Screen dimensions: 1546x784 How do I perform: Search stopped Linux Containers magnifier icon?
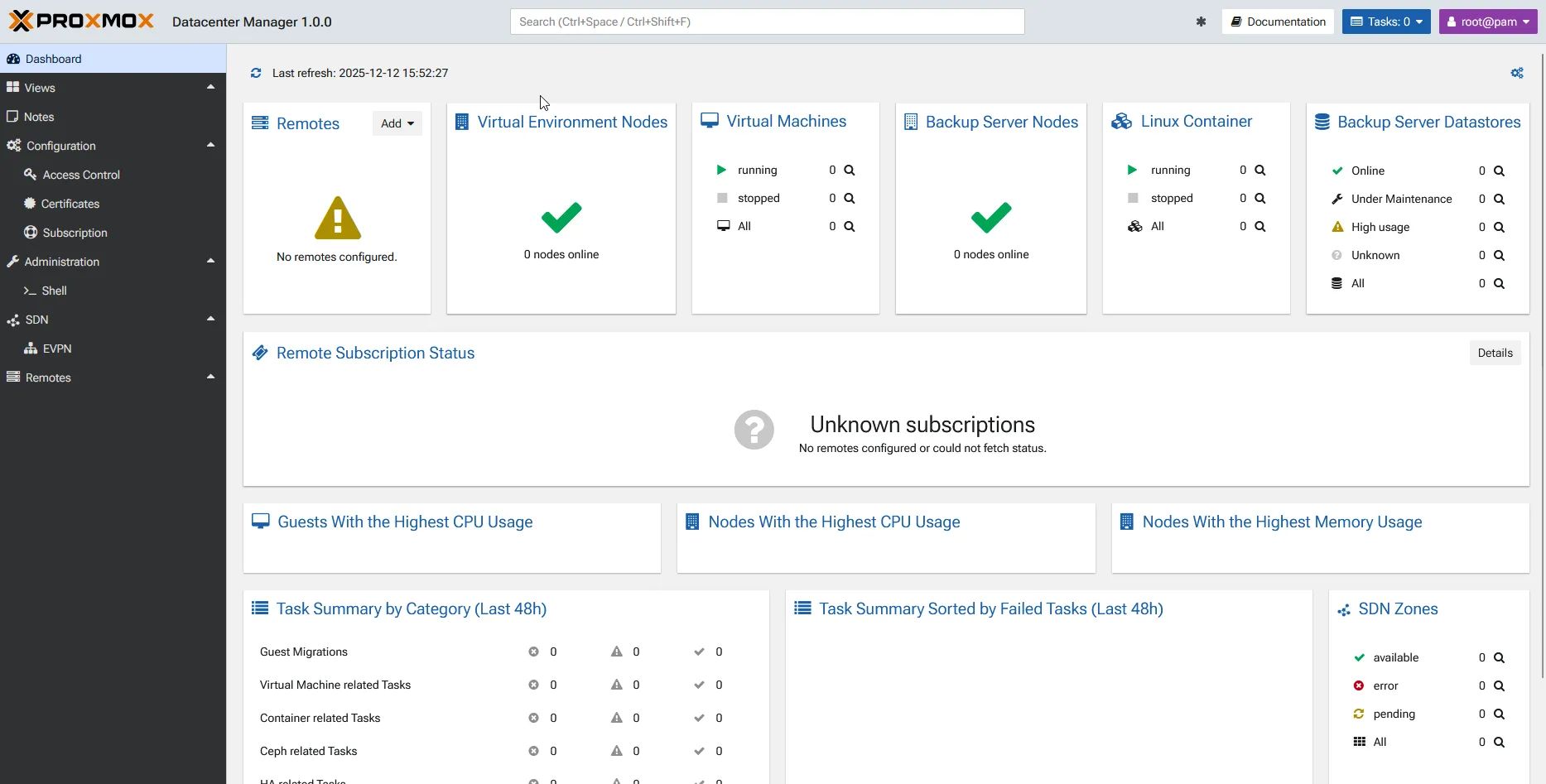[1259, 198]
